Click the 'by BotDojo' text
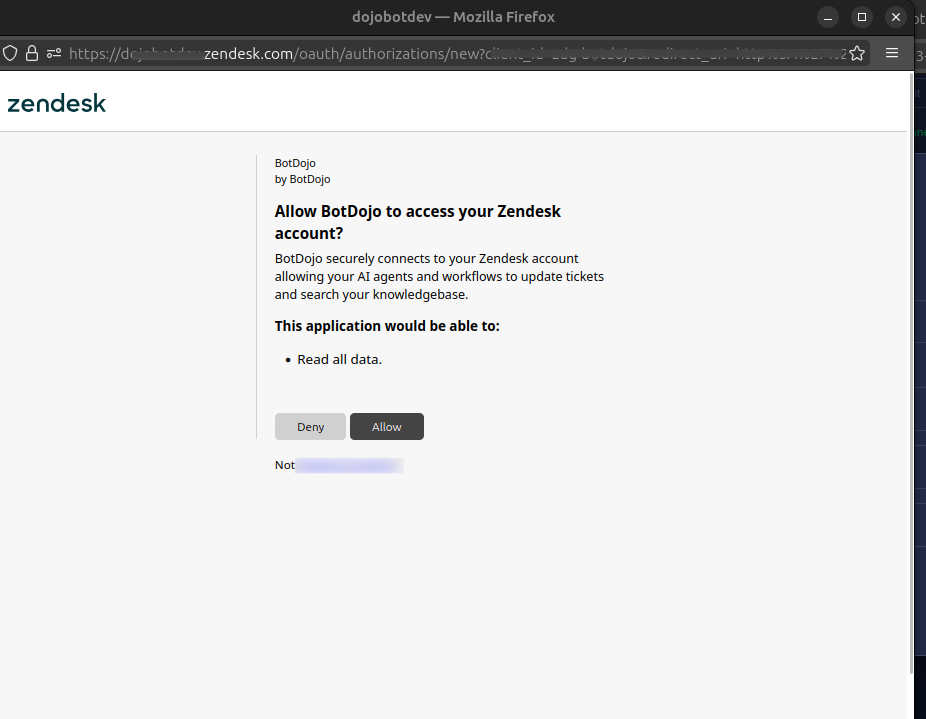 click(302, 179)
